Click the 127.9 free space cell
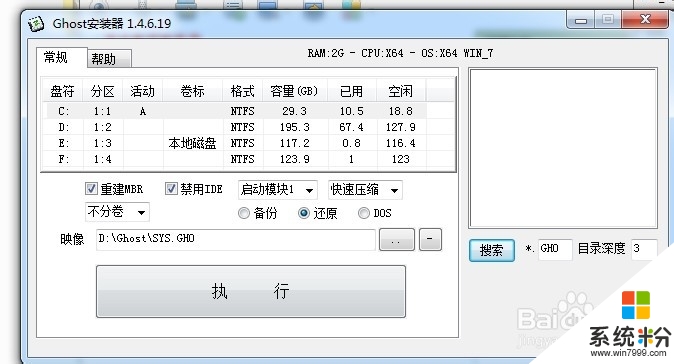 click(x=401, y=127)
